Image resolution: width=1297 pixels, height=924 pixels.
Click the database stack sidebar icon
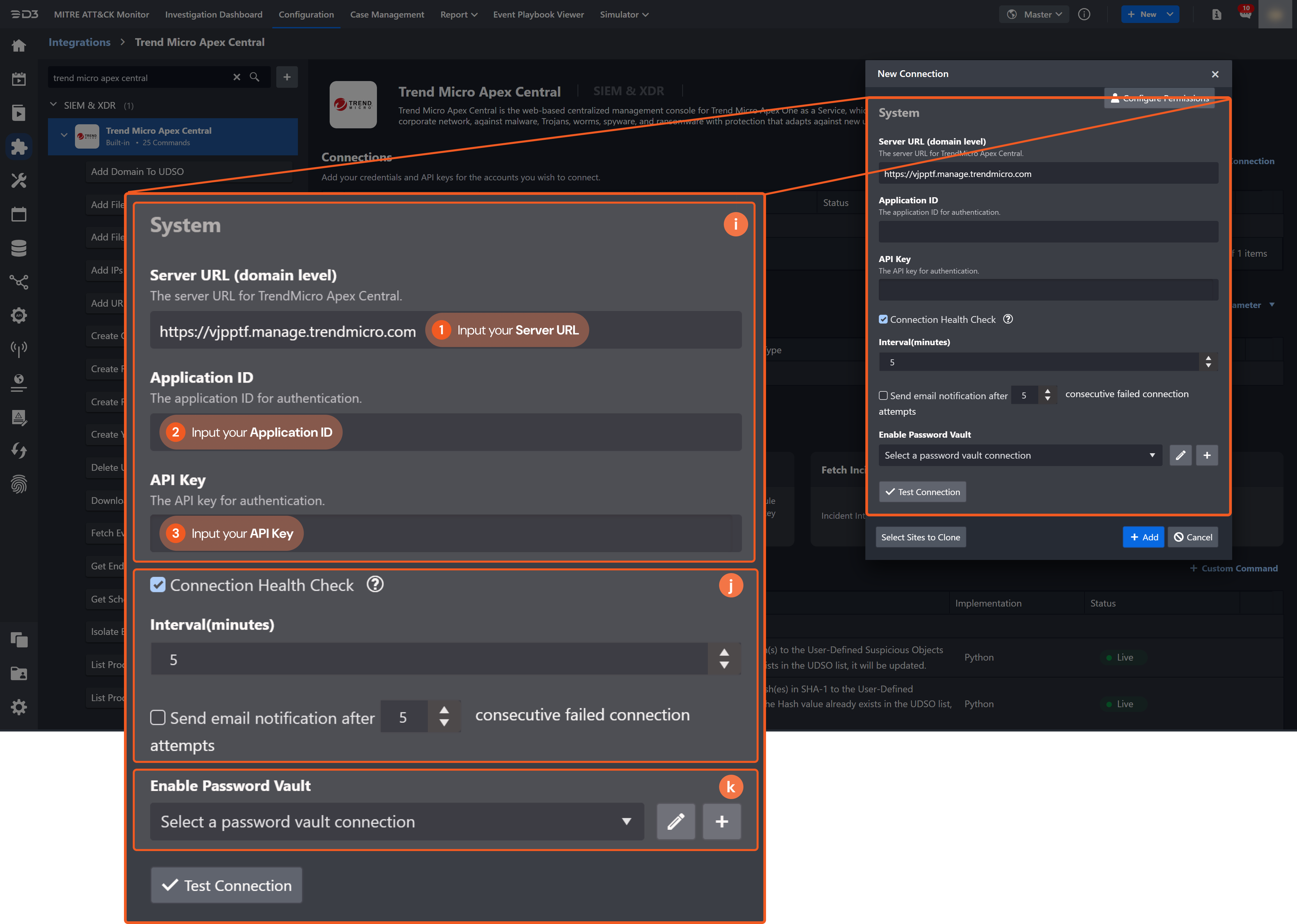19,248
